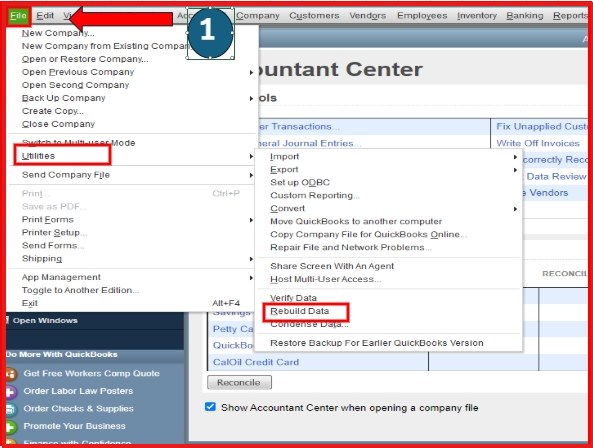
Task: Choose Rebuild Data
Action: point(300,311)
